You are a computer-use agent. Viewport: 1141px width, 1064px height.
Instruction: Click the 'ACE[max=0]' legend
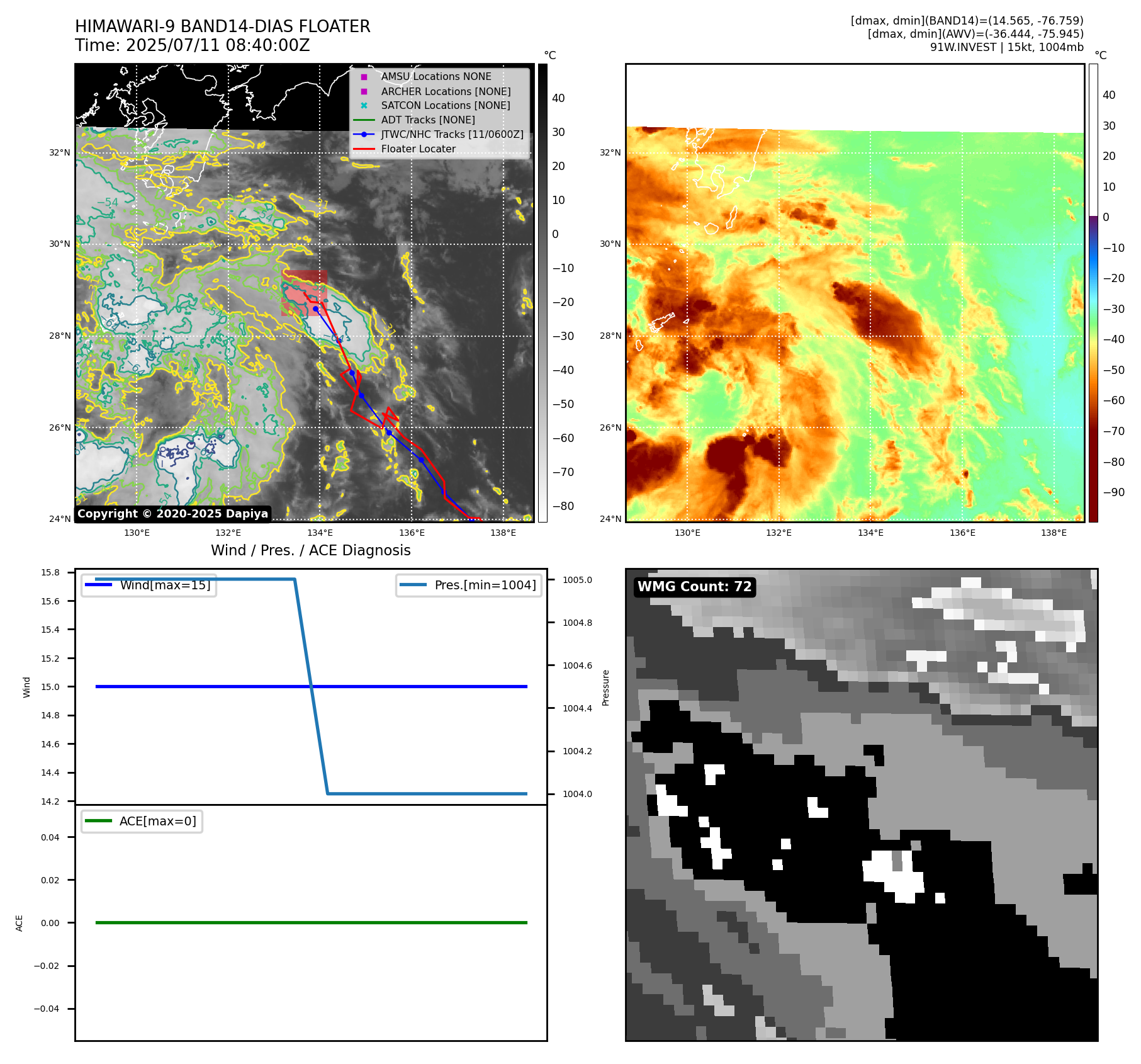coord(142,821)
